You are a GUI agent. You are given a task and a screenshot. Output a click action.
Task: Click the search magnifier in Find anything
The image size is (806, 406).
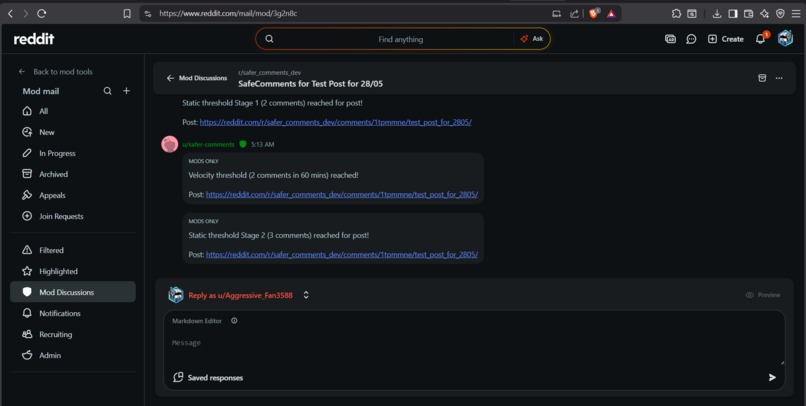click(269, 39)
